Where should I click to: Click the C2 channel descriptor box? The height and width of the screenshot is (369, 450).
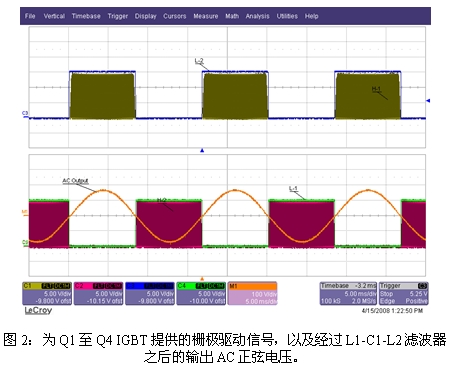coord(98,294)
